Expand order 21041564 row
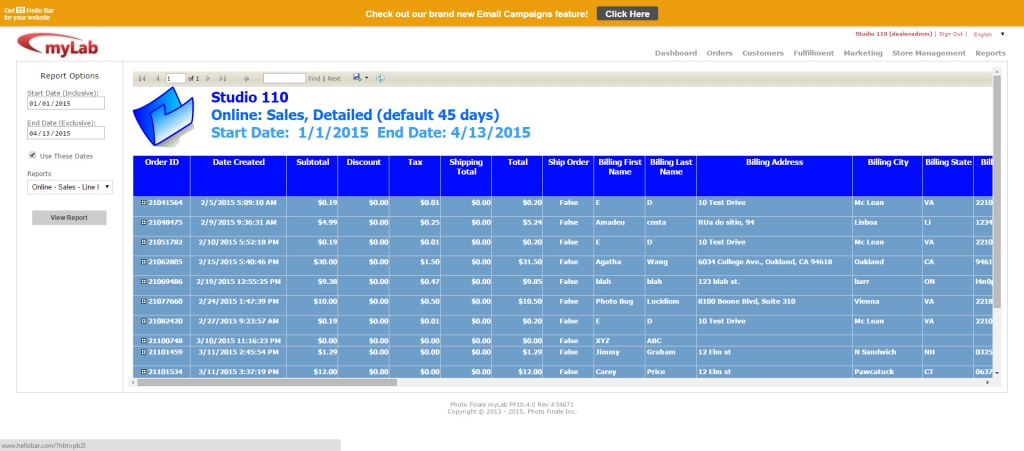This screenshot has height=451, width=1024. 144,202
